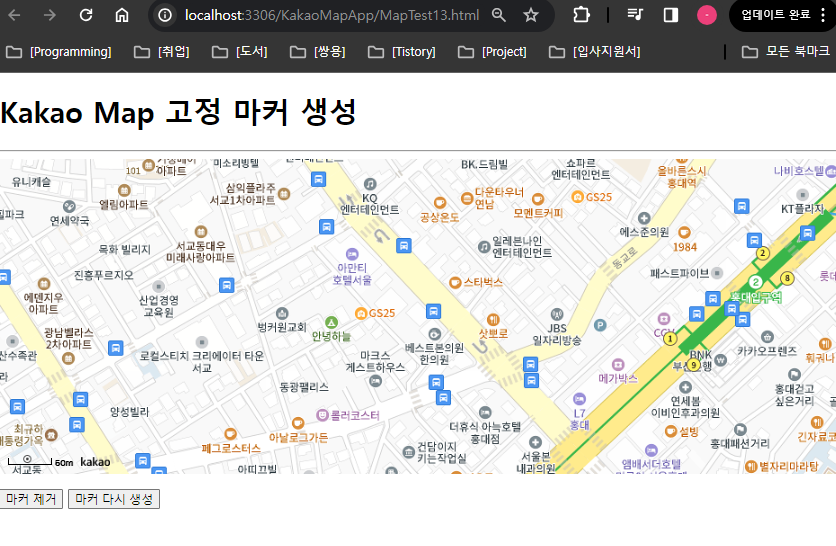
Task: Click the address bar URL
Action: (332, 15)
